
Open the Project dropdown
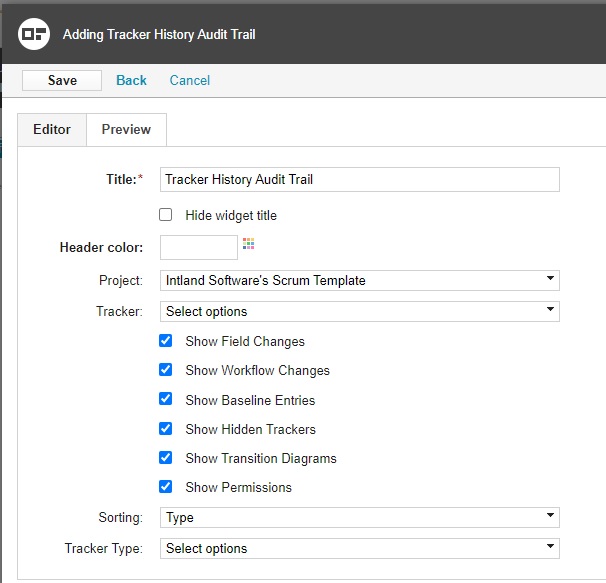point(360,280)
